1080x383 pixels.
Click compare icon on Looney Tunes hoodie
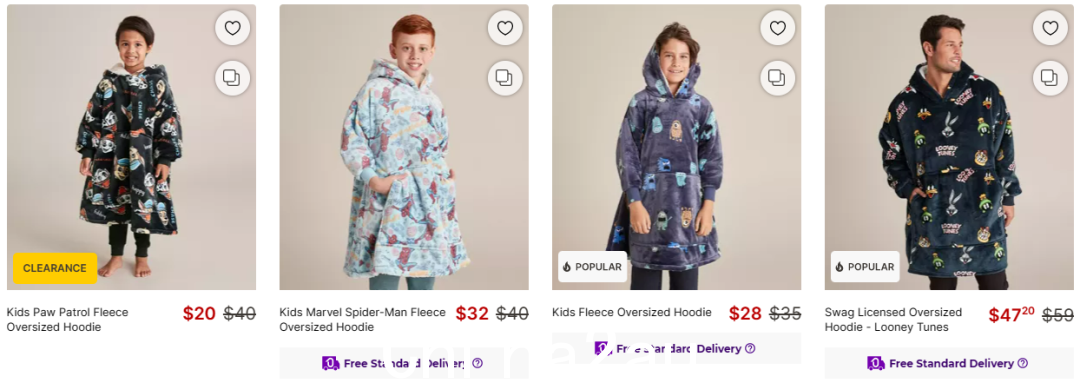1050,78
